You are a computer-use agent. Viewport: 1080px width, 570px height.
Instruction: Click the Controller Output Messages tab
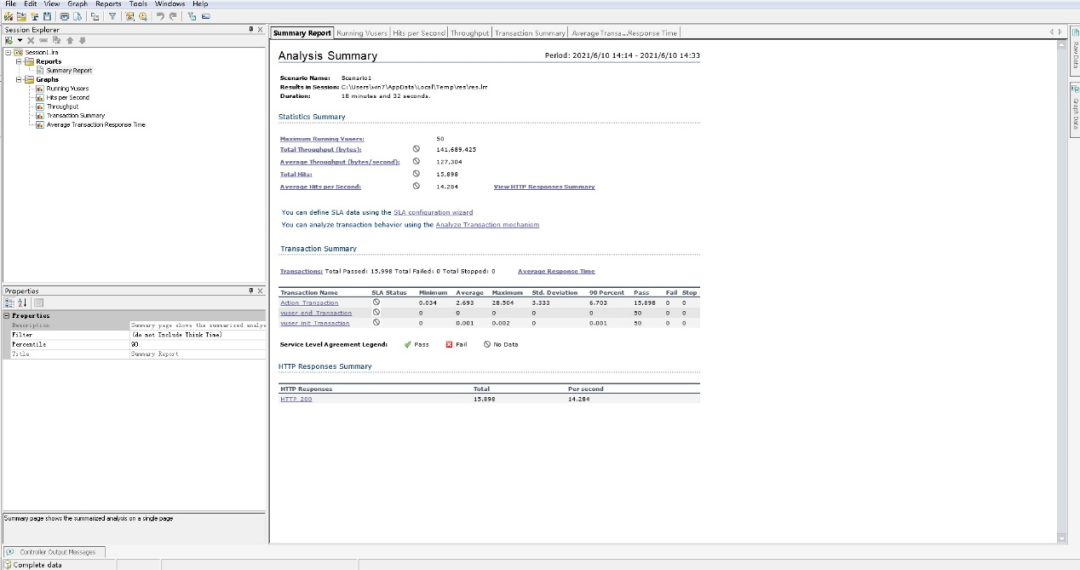pyautogui.click(x=53, y=552)
